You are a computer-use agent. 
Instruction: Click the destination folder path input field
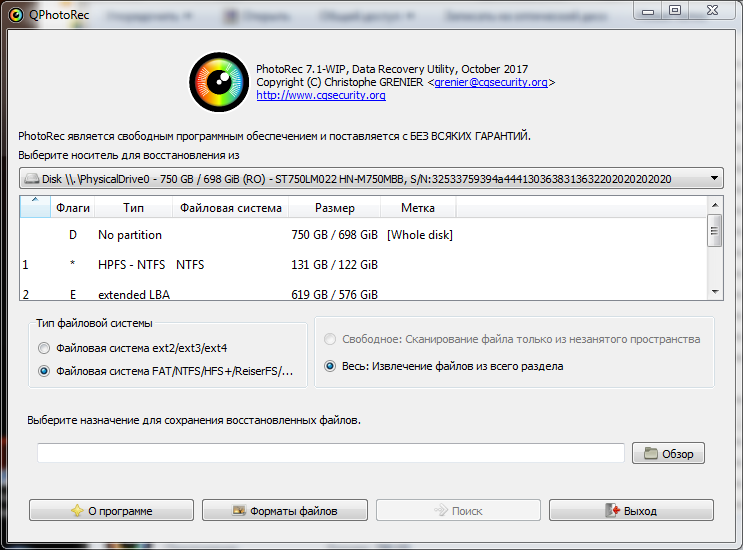point(331,453)
